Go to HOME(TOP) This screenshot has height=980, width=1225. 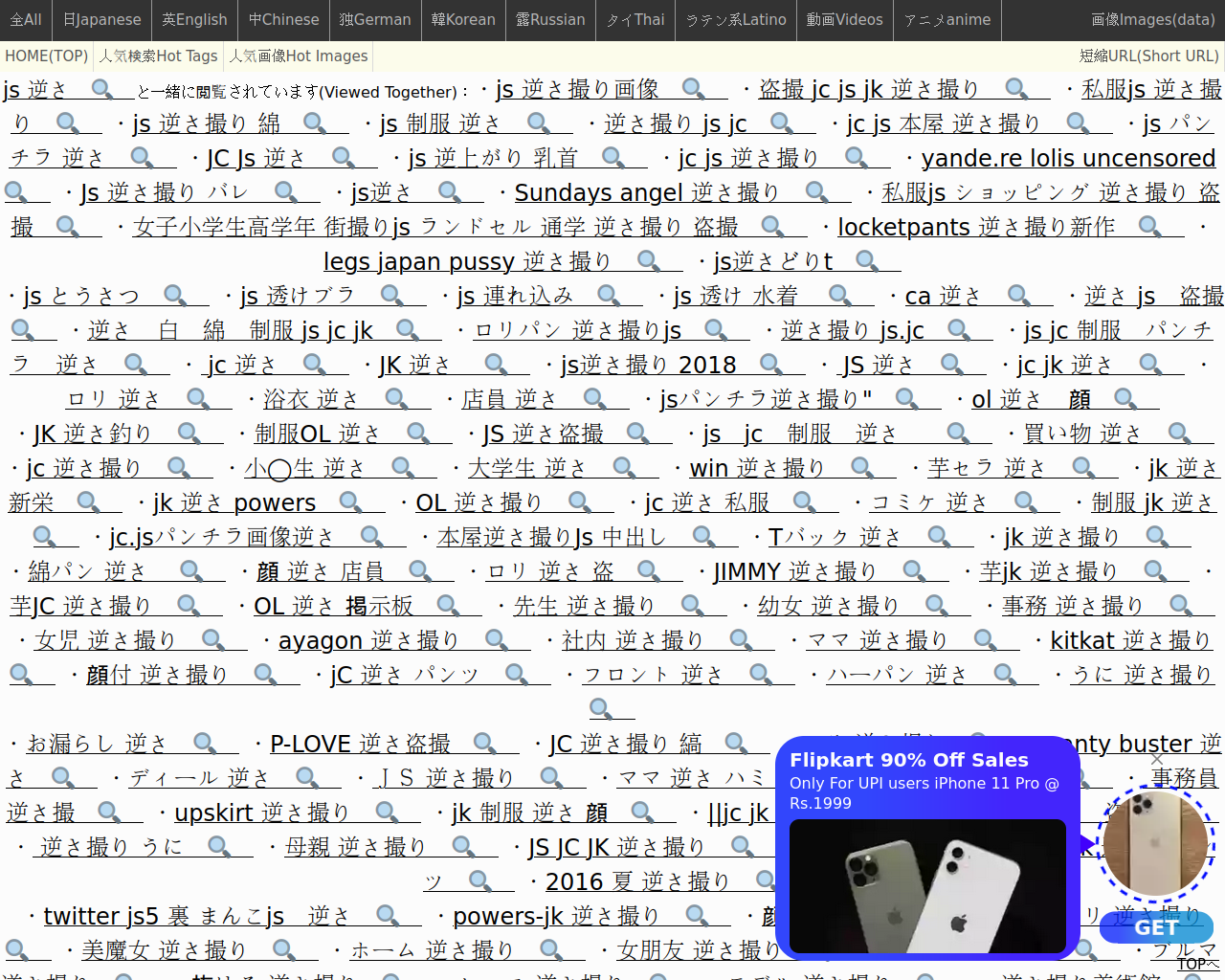[47, 56]
